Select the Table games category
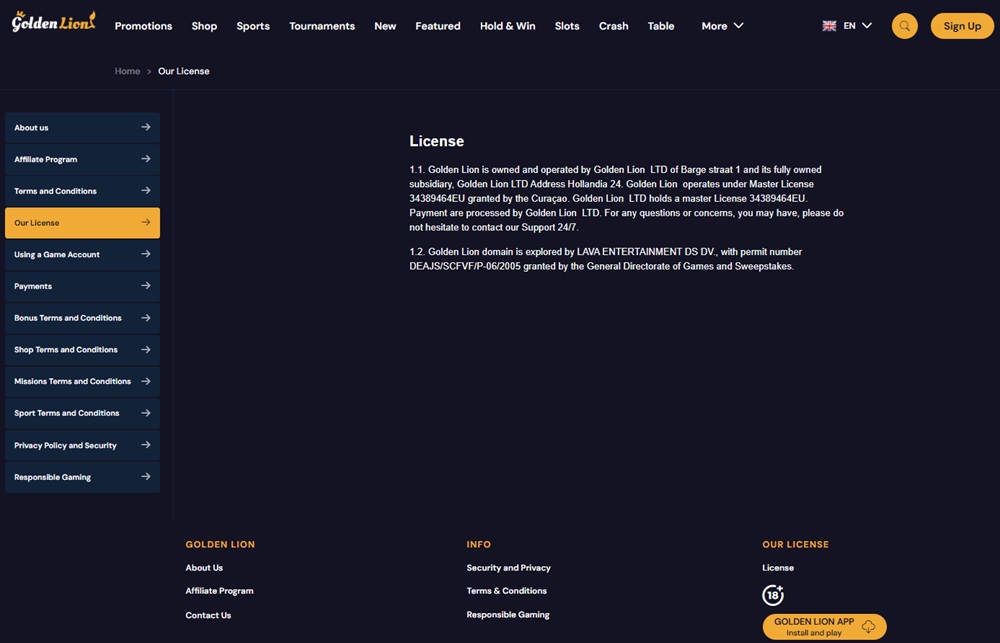 pyautogui.click(x=661, y=26)
